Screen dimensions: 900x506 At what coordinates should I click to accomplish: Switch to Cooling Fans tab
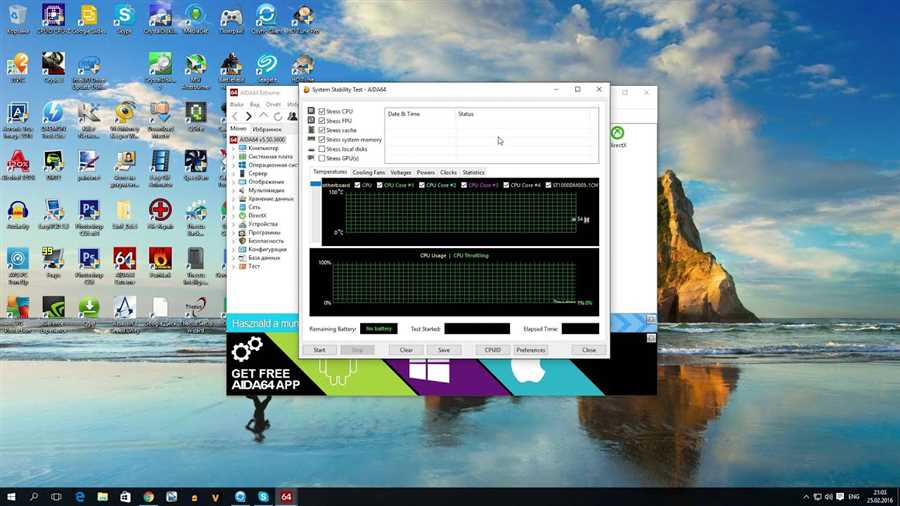coord(368,172)
